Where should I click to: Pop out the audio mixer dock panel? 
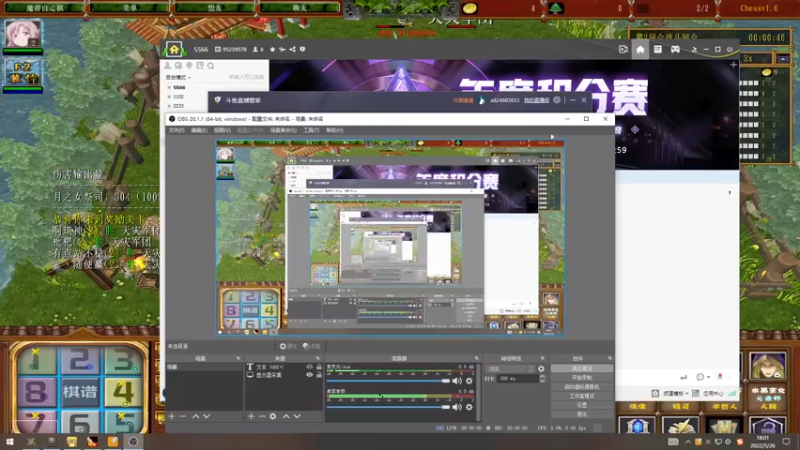477,359
